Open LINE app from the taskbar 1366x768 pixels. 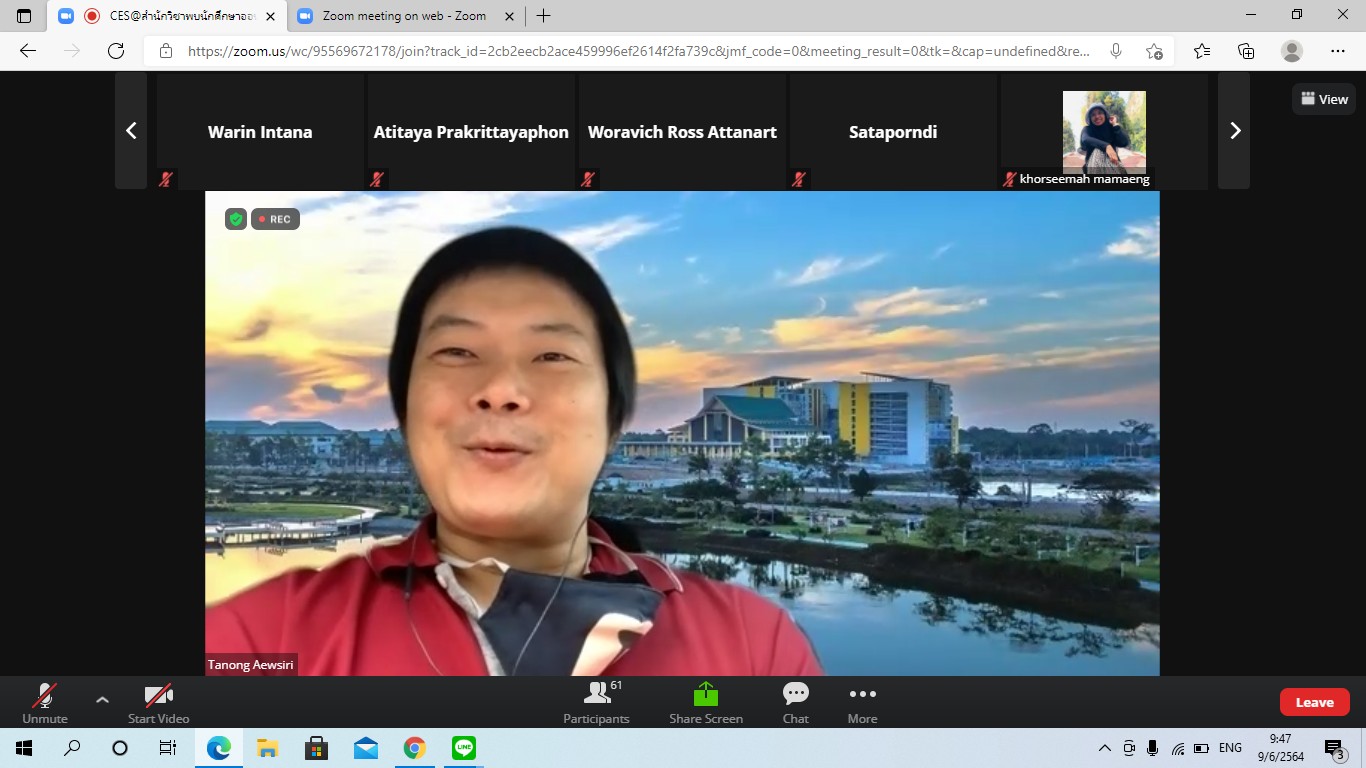463,748
